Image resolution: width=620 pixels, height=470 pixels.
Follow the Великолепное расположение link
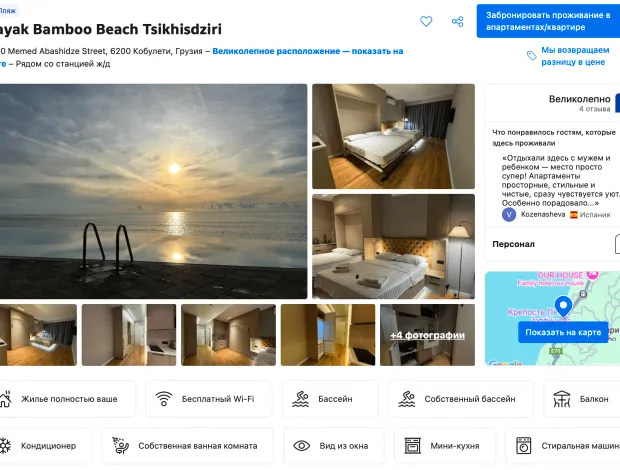click(x=307, y=51)
